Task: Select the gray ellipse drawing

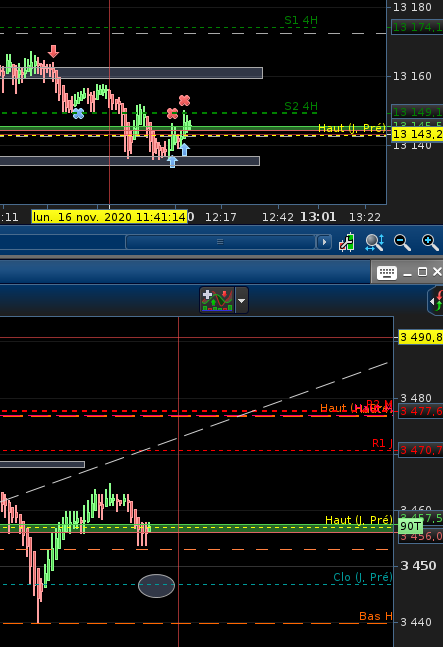Action: click(x=156, y=586)
